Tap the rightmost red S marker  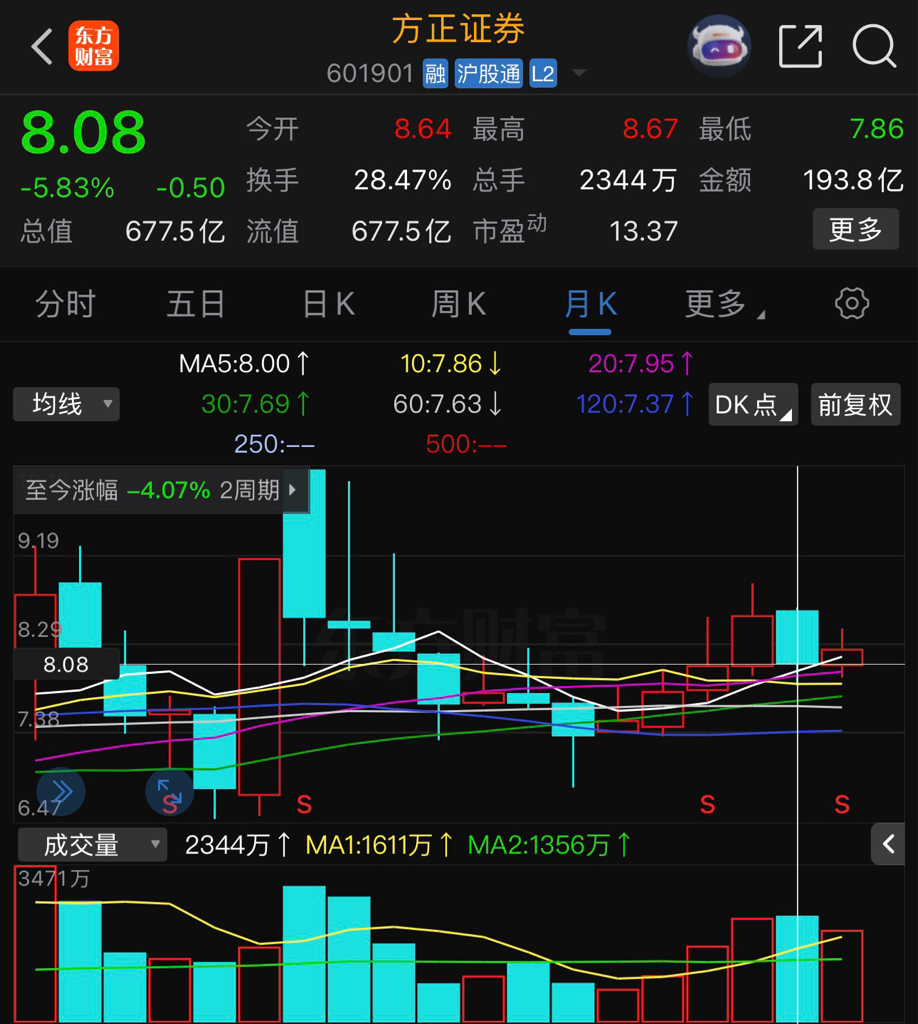(842, 805)
